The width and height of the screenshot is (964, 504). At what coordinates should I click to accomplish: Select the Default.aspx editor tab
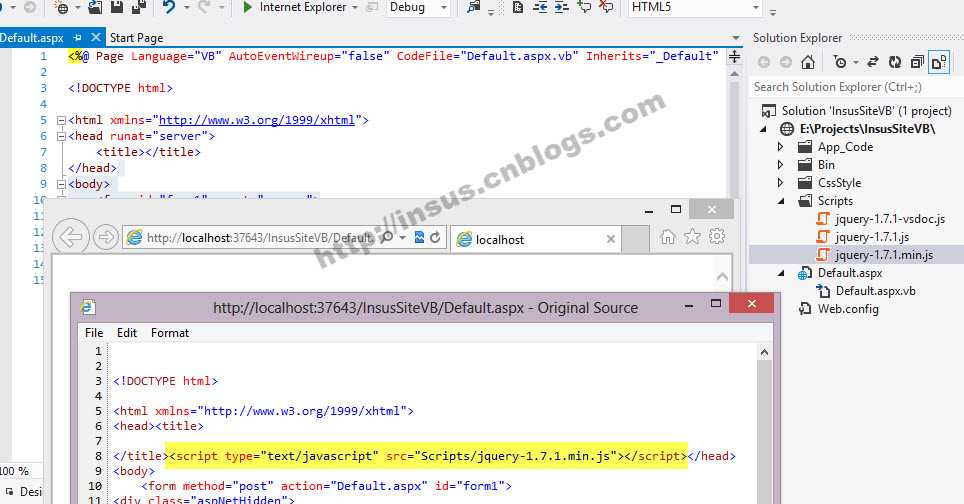(x=32, y=37)
